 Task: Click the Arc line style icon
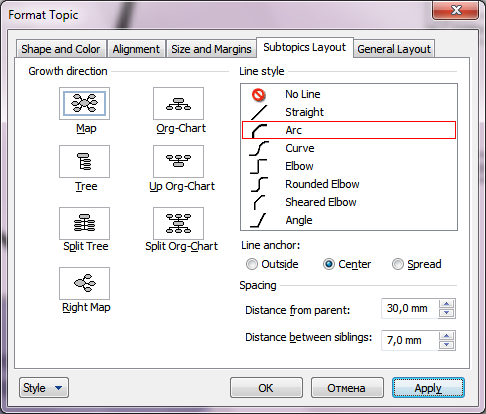(259, 130)
